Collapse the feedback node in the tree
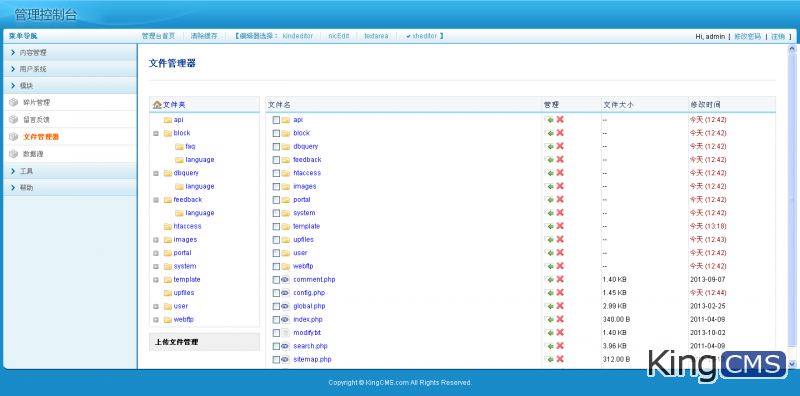 click(156, 200)
